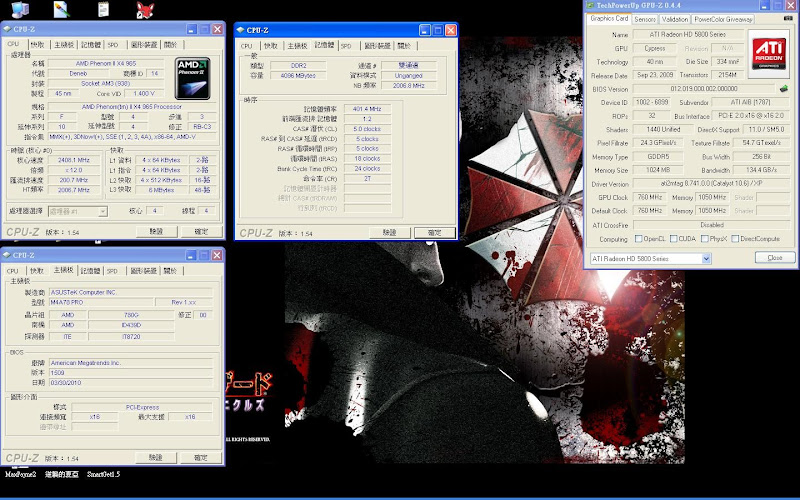Click the '03/30/2010' BIOS date value
This screenshot has height=500, width=800.
(x=131, y=383)
